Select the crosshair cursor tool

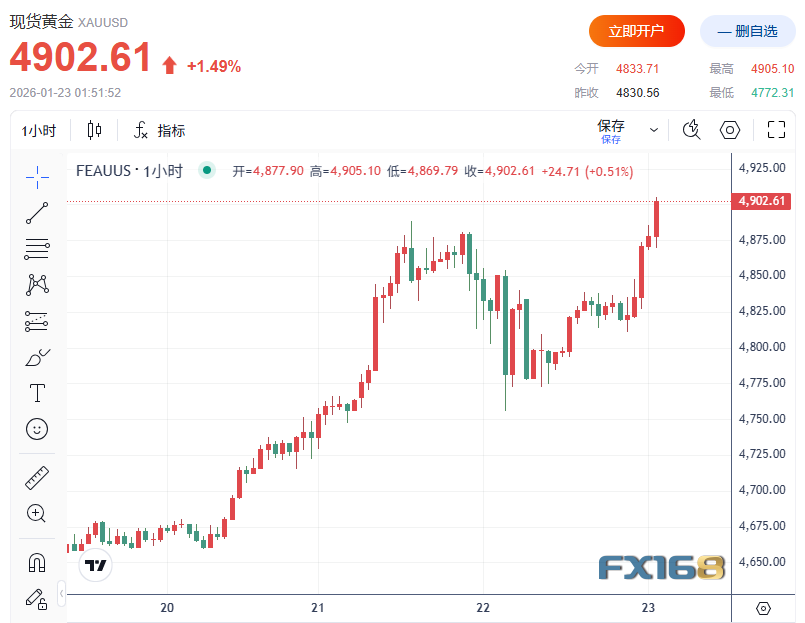[x=36, y=177]
